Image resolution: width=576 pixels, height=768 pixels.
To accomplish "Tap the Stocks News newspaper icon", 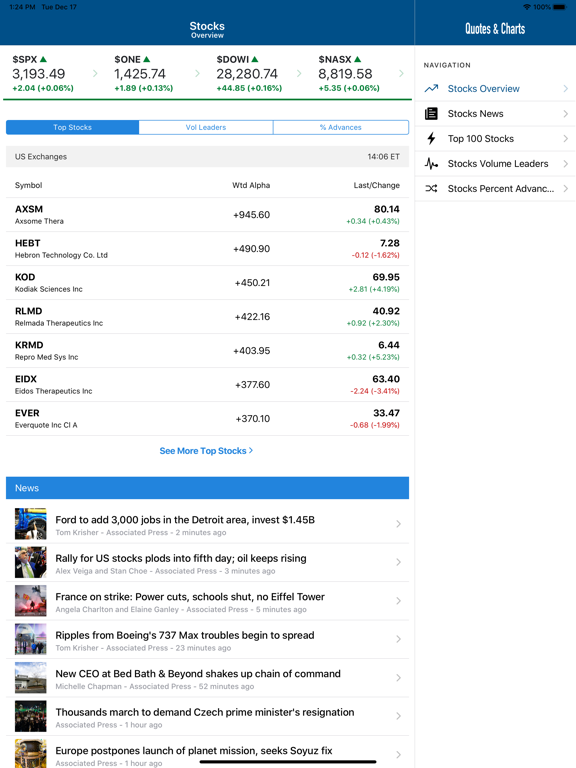I will (x=431, y=114).
